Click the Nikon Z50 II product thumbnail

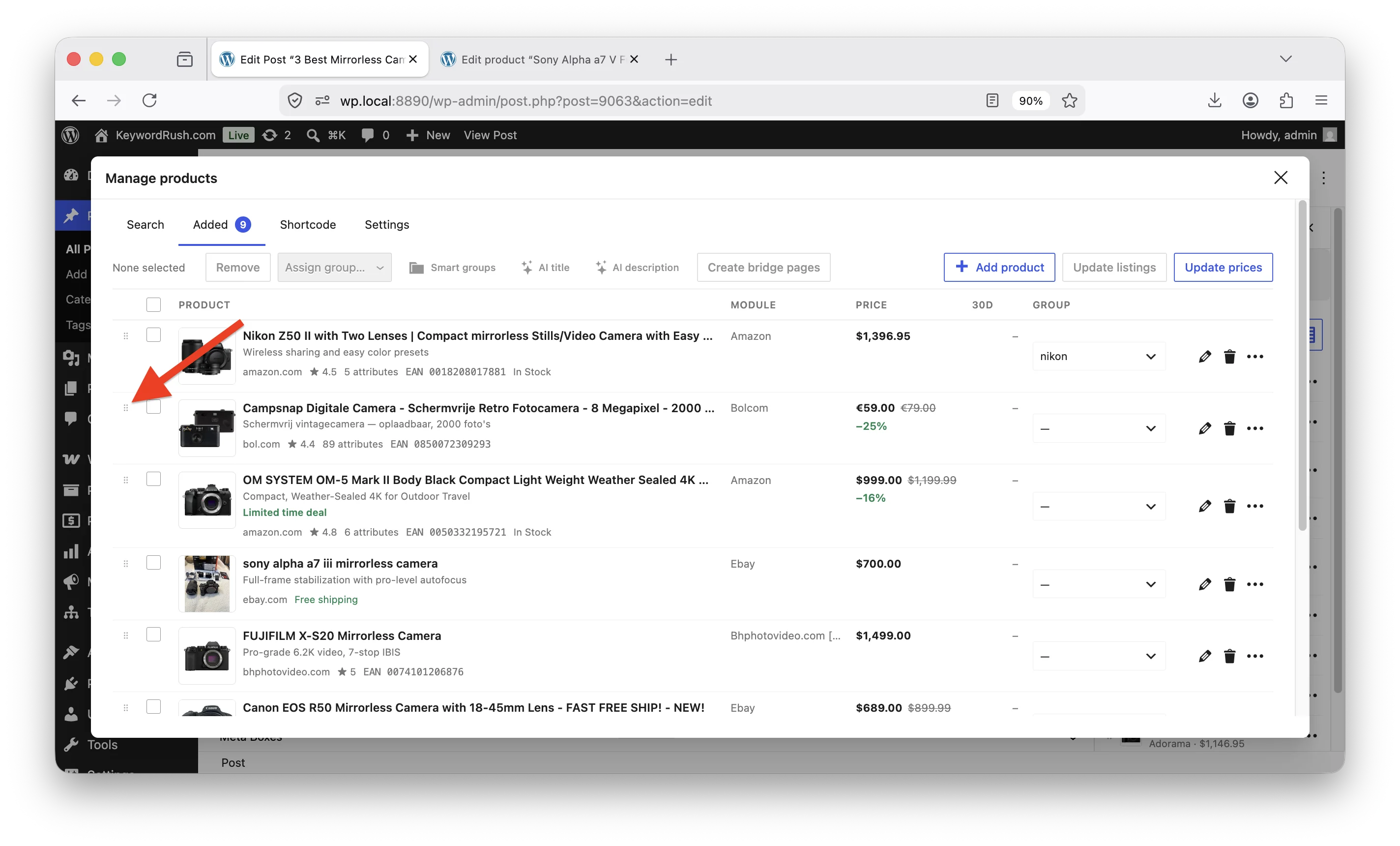207,356
